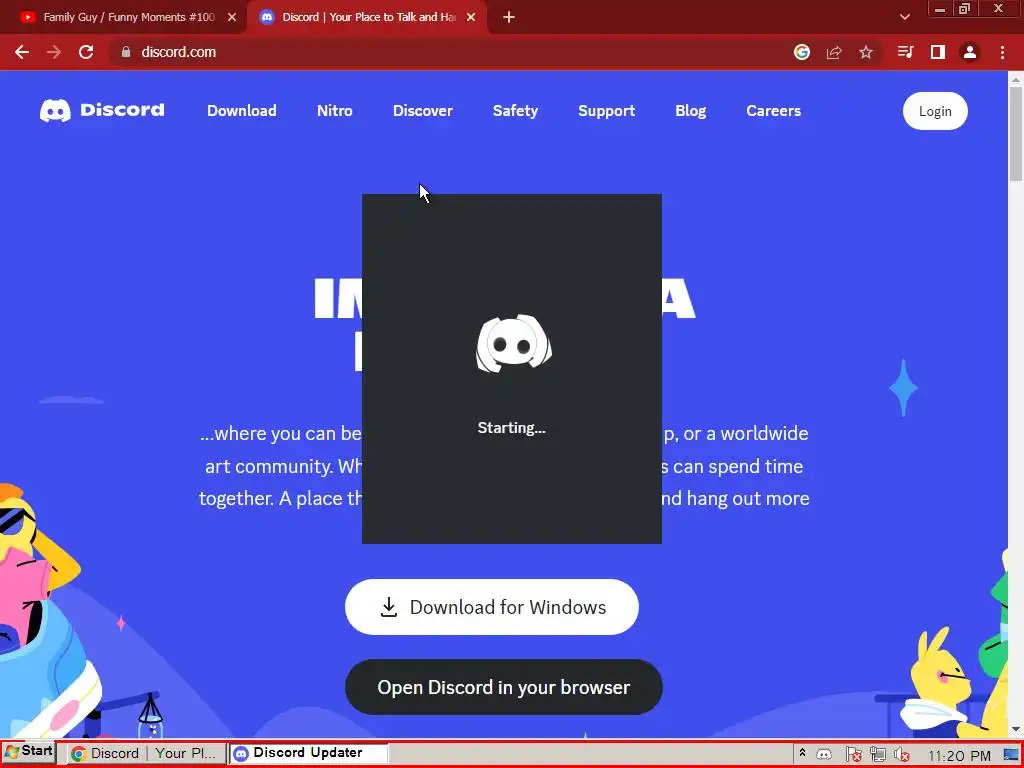
Task: Click the Discord logo in the site header
Action: click(x=102, y=110)
